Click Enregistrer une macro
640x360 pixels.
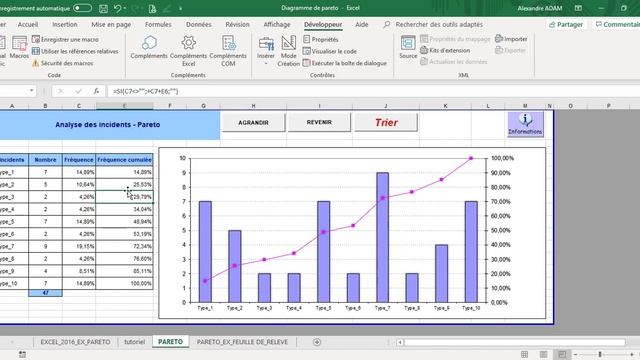click(x=65, y=39)
